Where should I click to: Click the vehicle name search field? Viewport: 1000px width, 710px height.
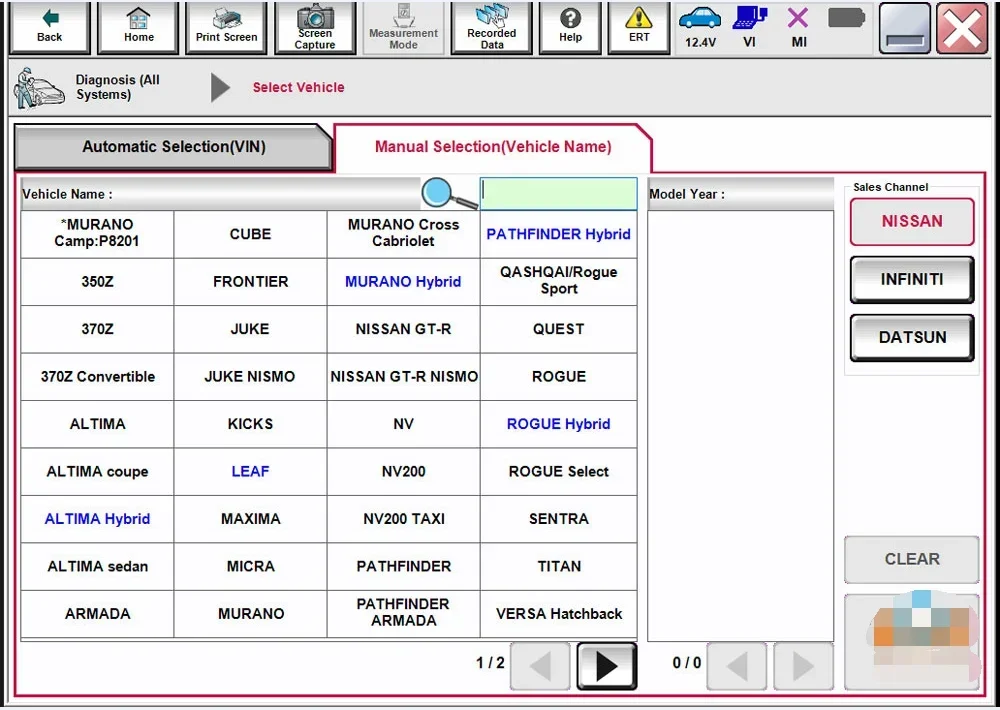(x=558, y=194)
